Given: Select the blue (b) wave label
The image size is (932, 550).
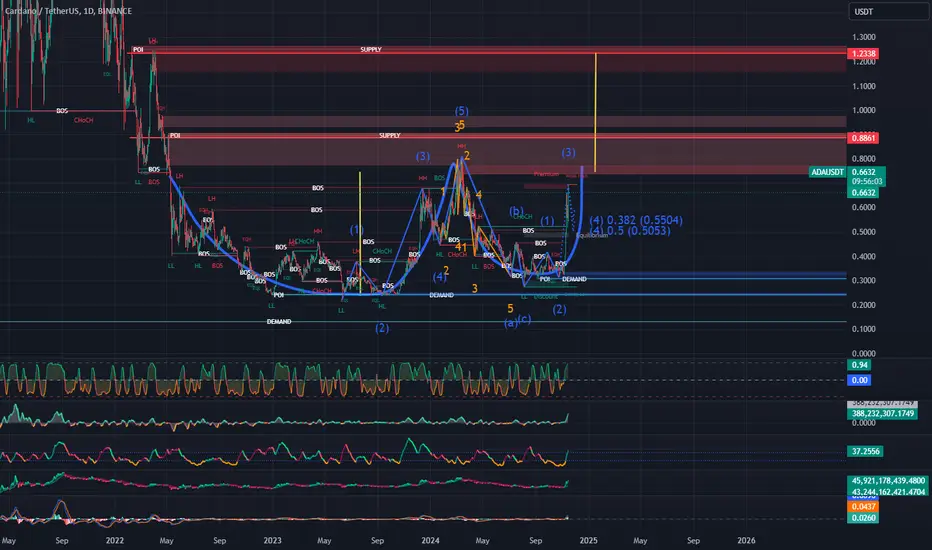Looking at the screenshot, I should [516, 211].
